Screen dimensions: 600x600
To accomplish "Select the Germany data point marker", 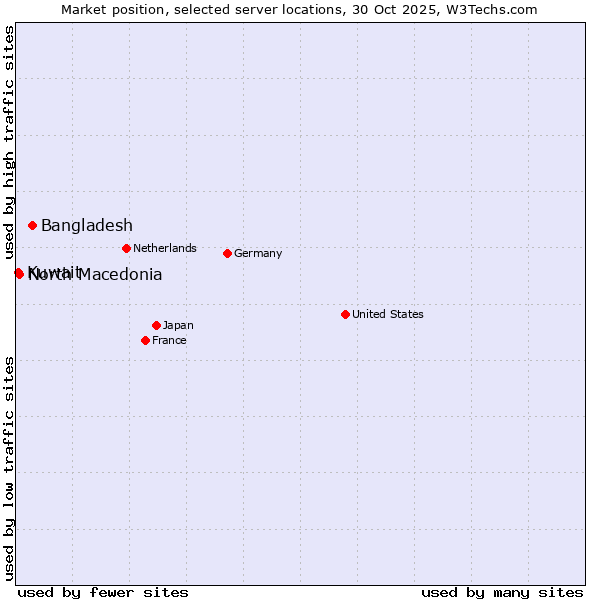I will click(228, 254).
